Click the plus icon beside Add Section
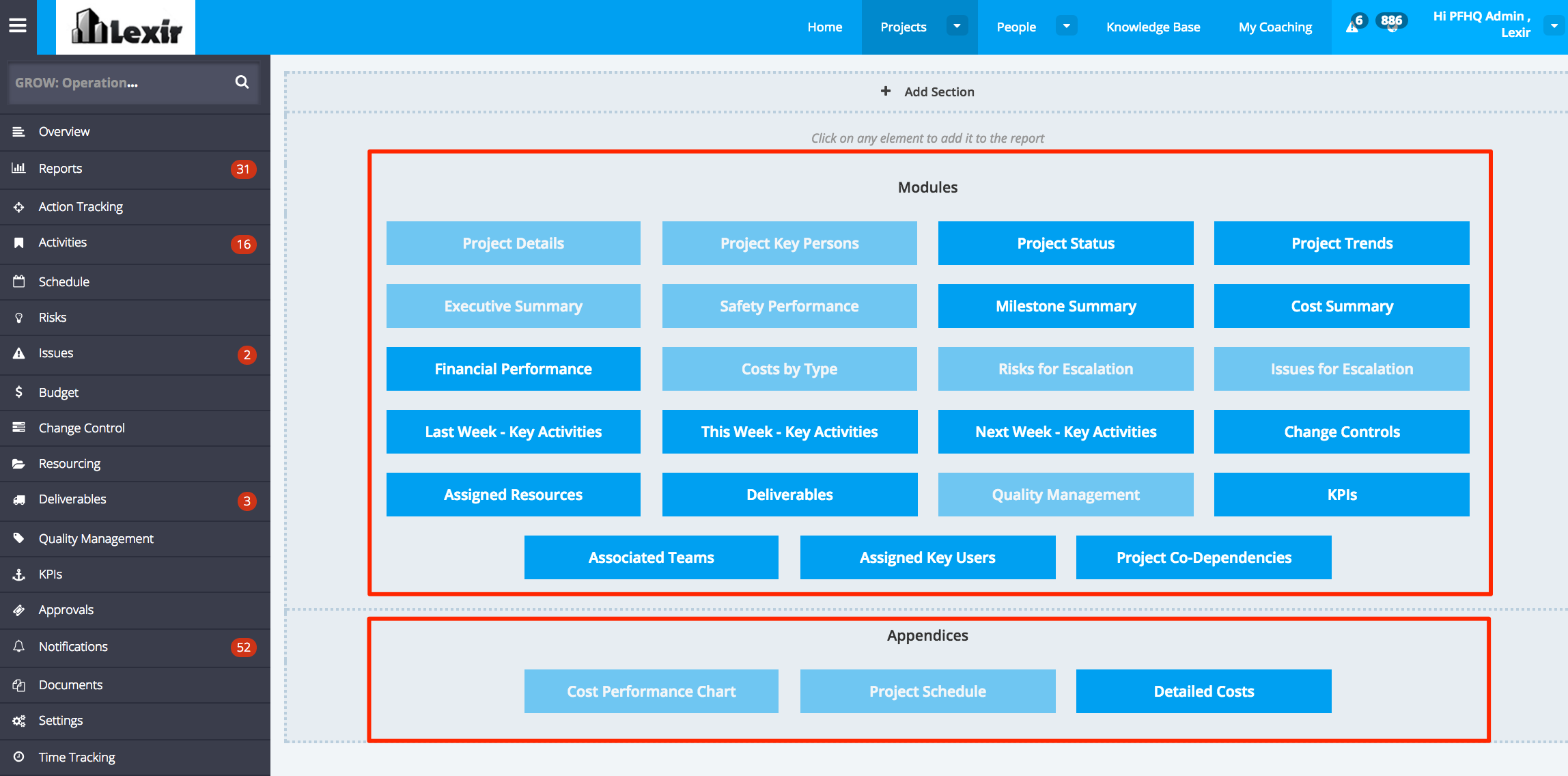1568x776 pixels. 886,91
